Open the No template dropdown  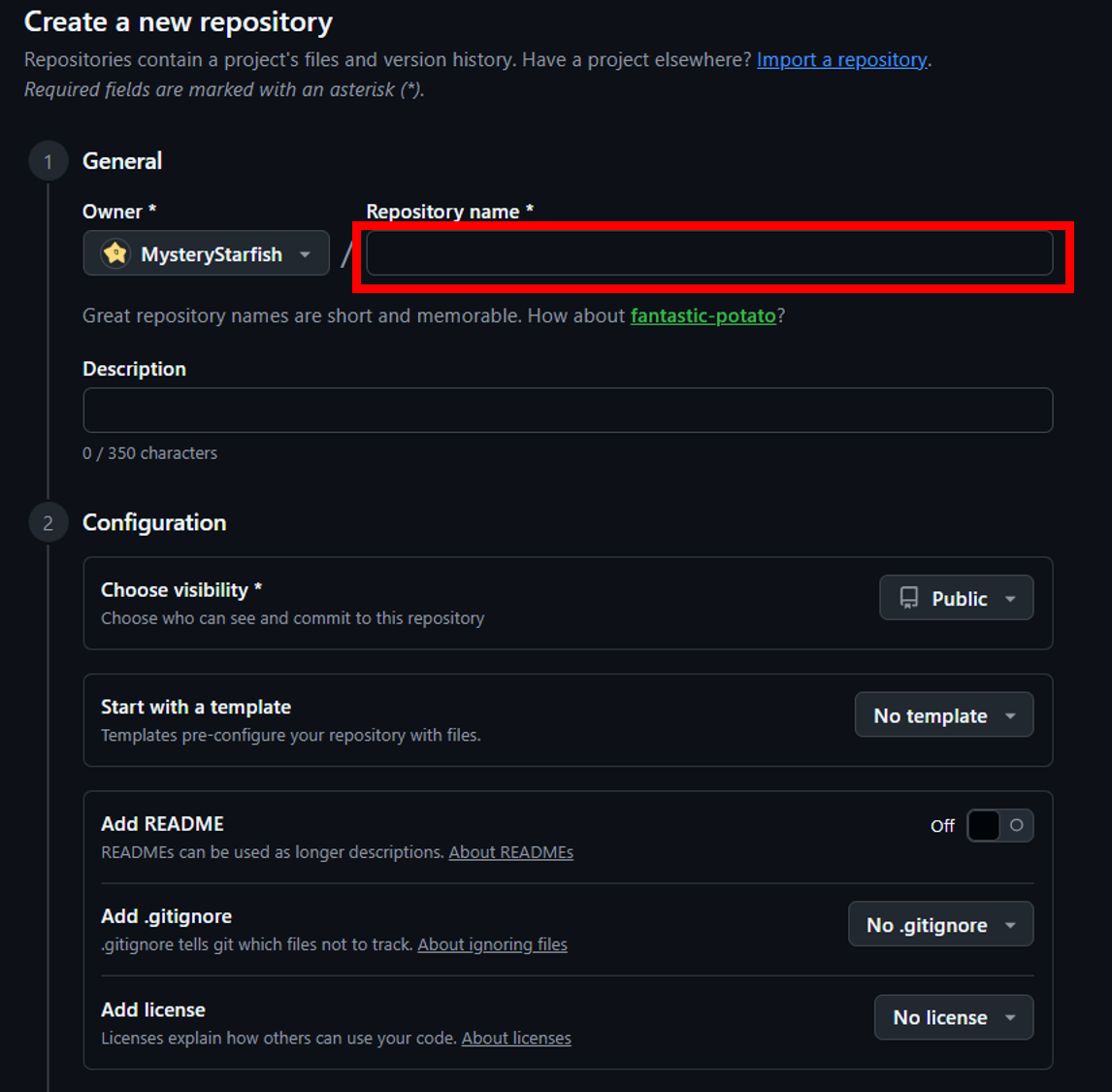coord(943,715)
